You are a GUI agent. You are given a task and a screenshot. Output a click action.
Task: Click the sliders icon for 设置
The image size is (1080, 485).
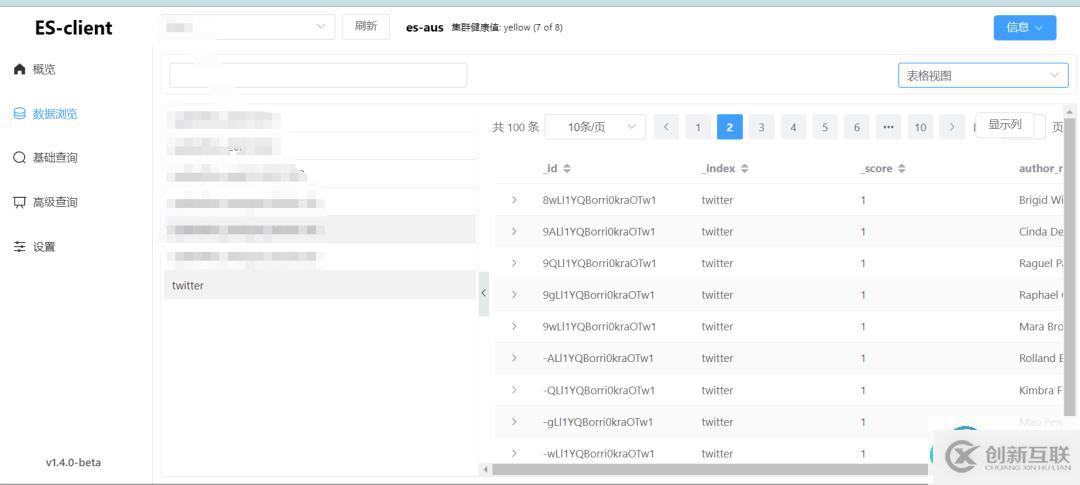coord(19,247)
